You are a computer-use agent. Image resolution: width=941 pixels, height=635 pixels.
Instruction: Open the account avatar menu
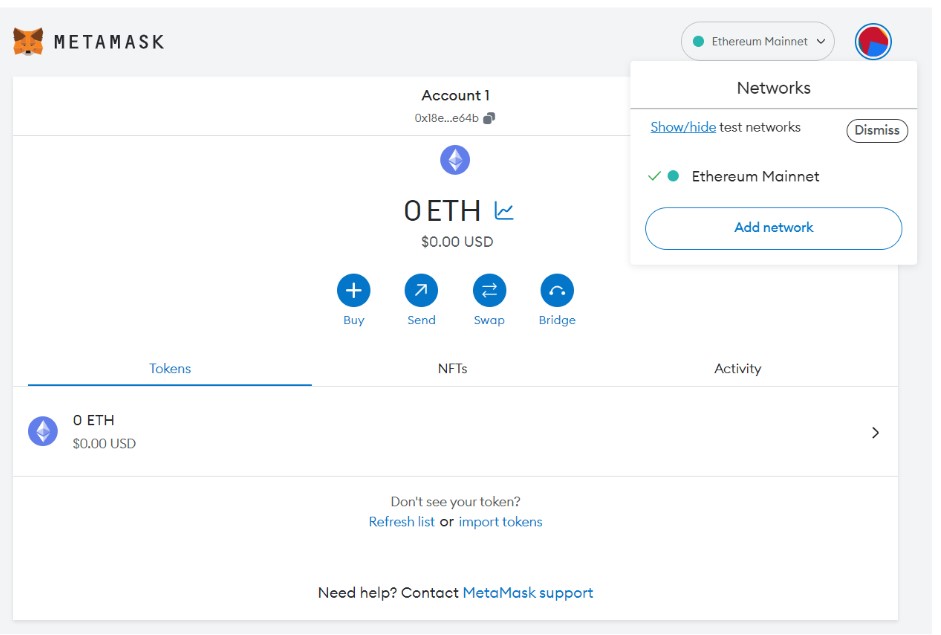873,41
